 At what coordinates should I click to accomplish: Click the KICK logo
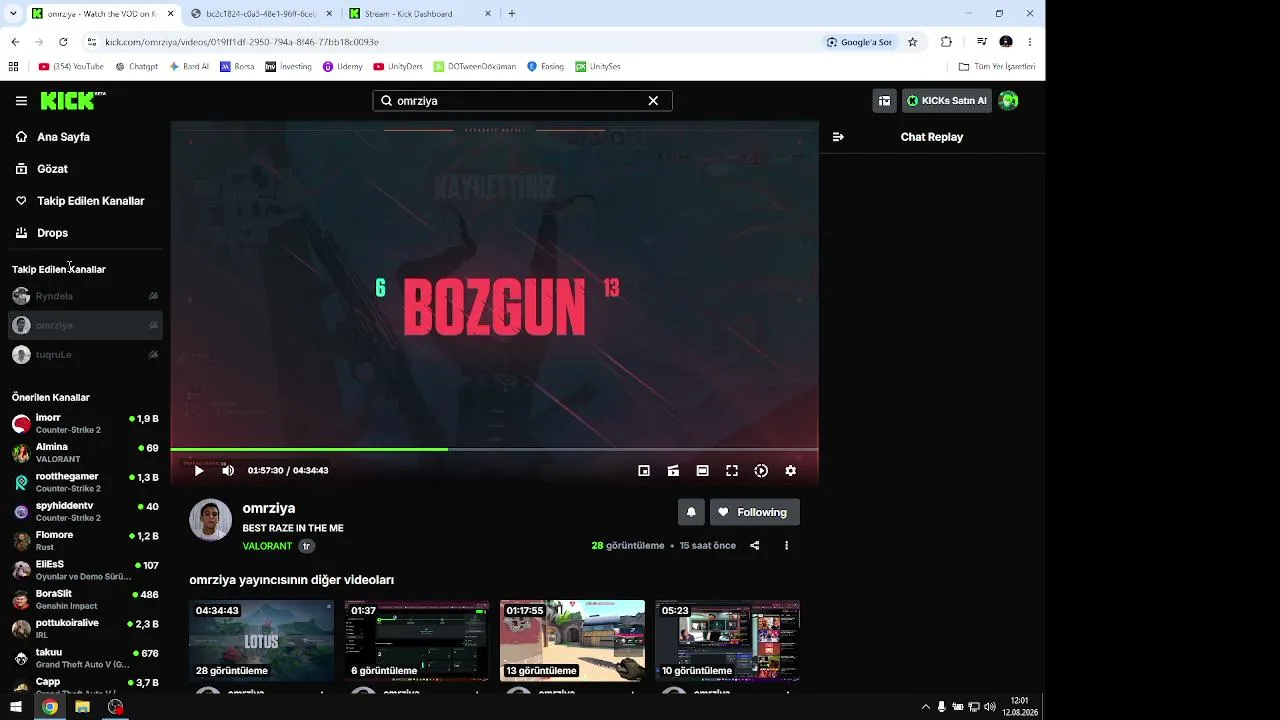(72, 101)
